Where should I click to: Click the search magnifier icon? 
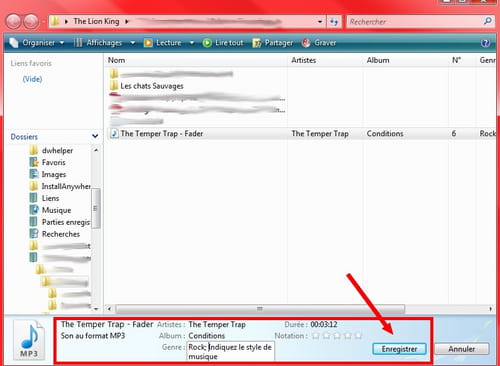pos(487,21)
